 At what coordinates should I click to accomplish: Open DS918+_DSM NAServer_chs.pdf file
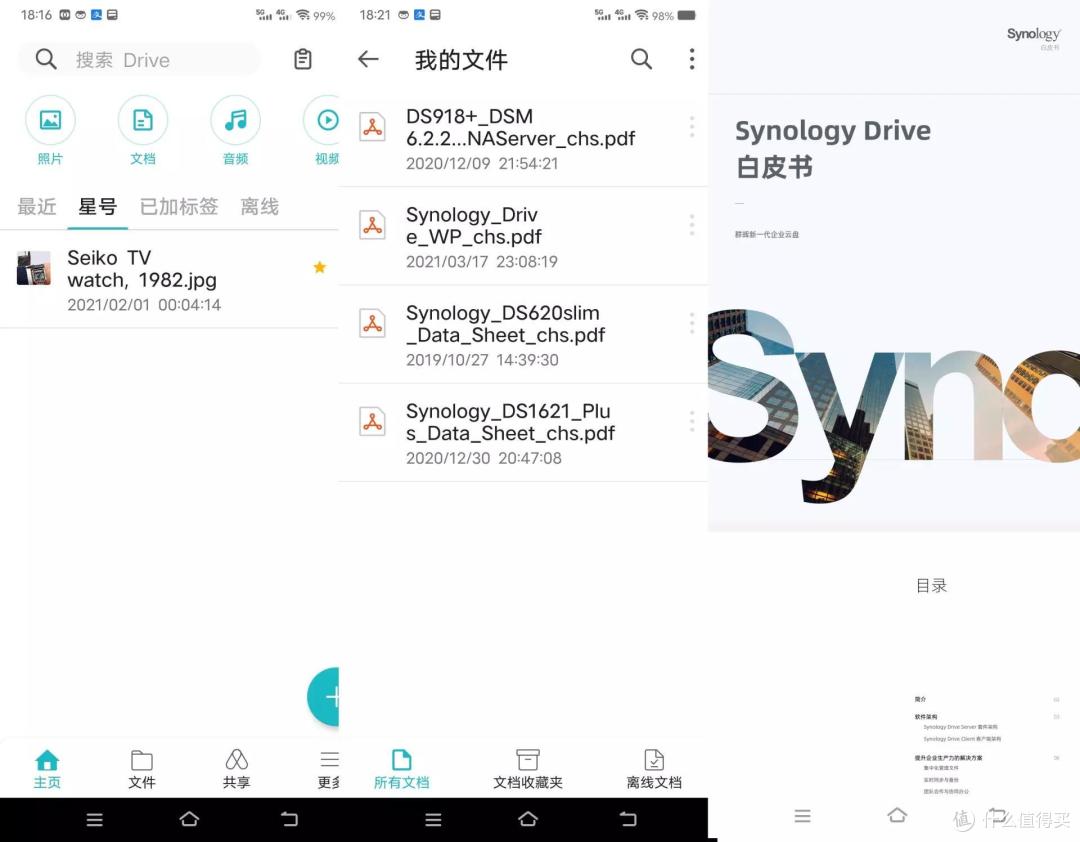click(x=523, y=138)
